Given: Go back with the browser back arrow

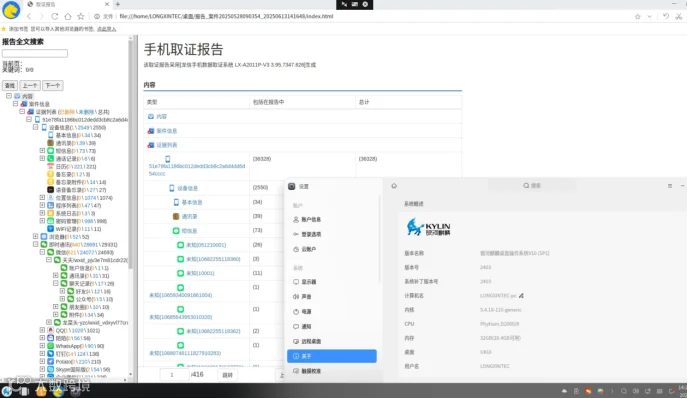Looking at the screenshot, I should (29, 16).
